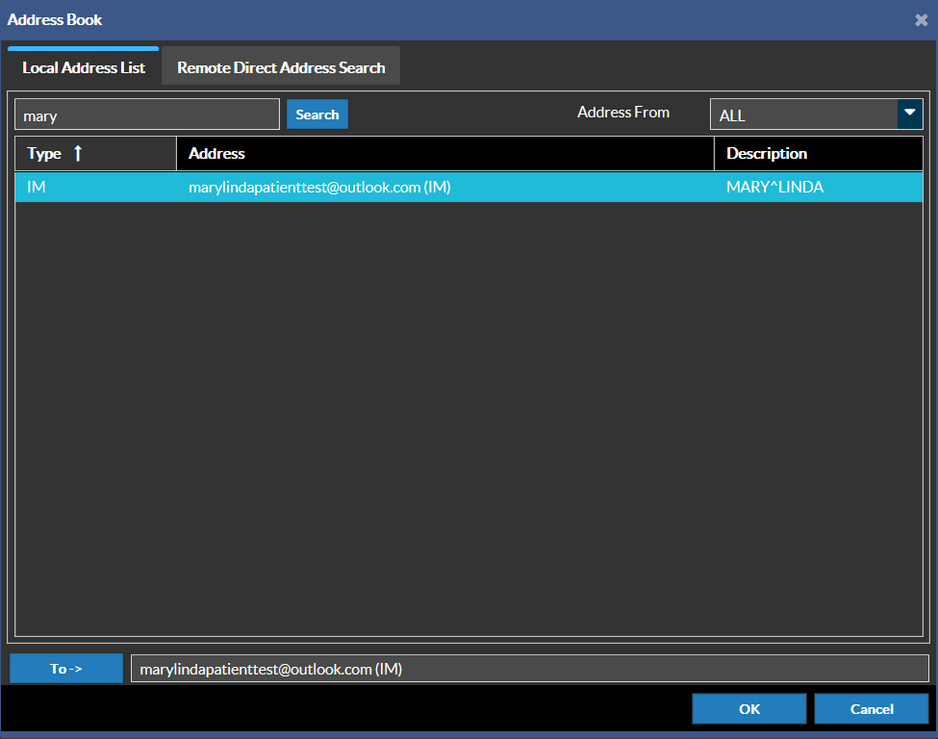Switch to Local Address List tab
The image size is (938, 739).
pos(84,68)
